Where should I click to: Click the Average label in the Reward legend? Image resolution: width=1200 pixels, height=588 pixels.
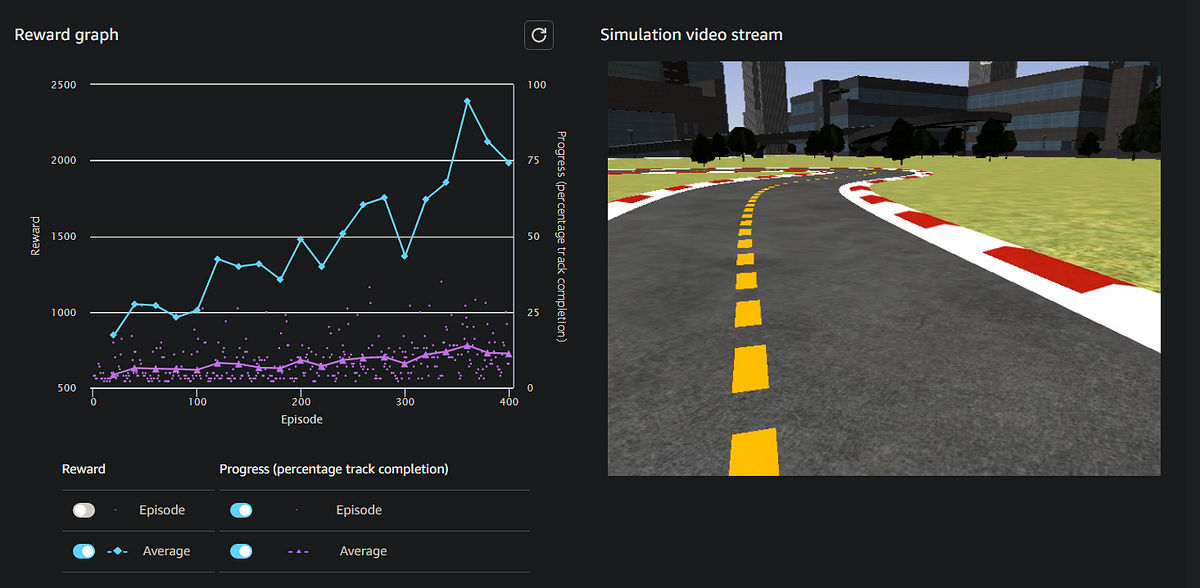[166, 551]
